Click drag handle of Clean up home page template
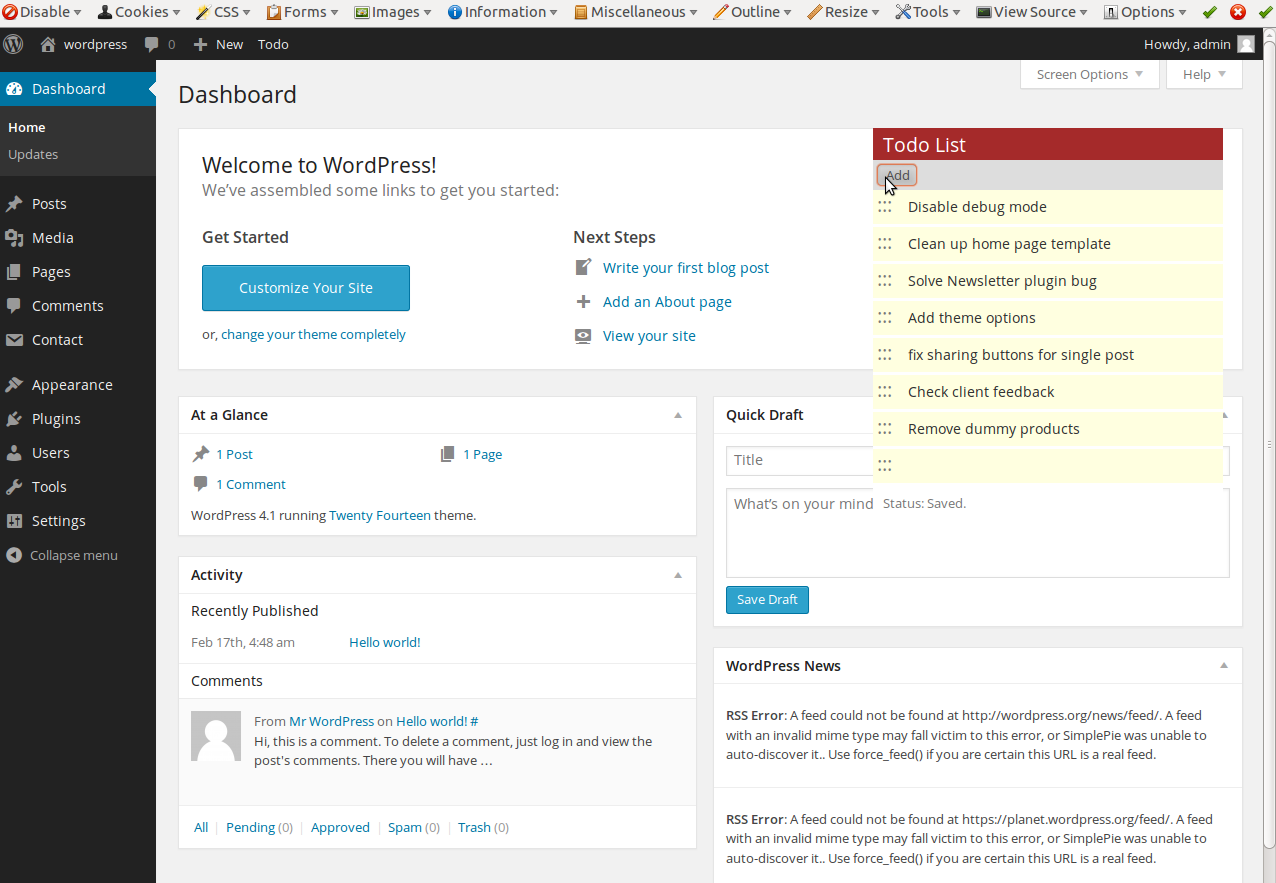The height and width of the screenshot is (883, 1276). tap(885, 244)
